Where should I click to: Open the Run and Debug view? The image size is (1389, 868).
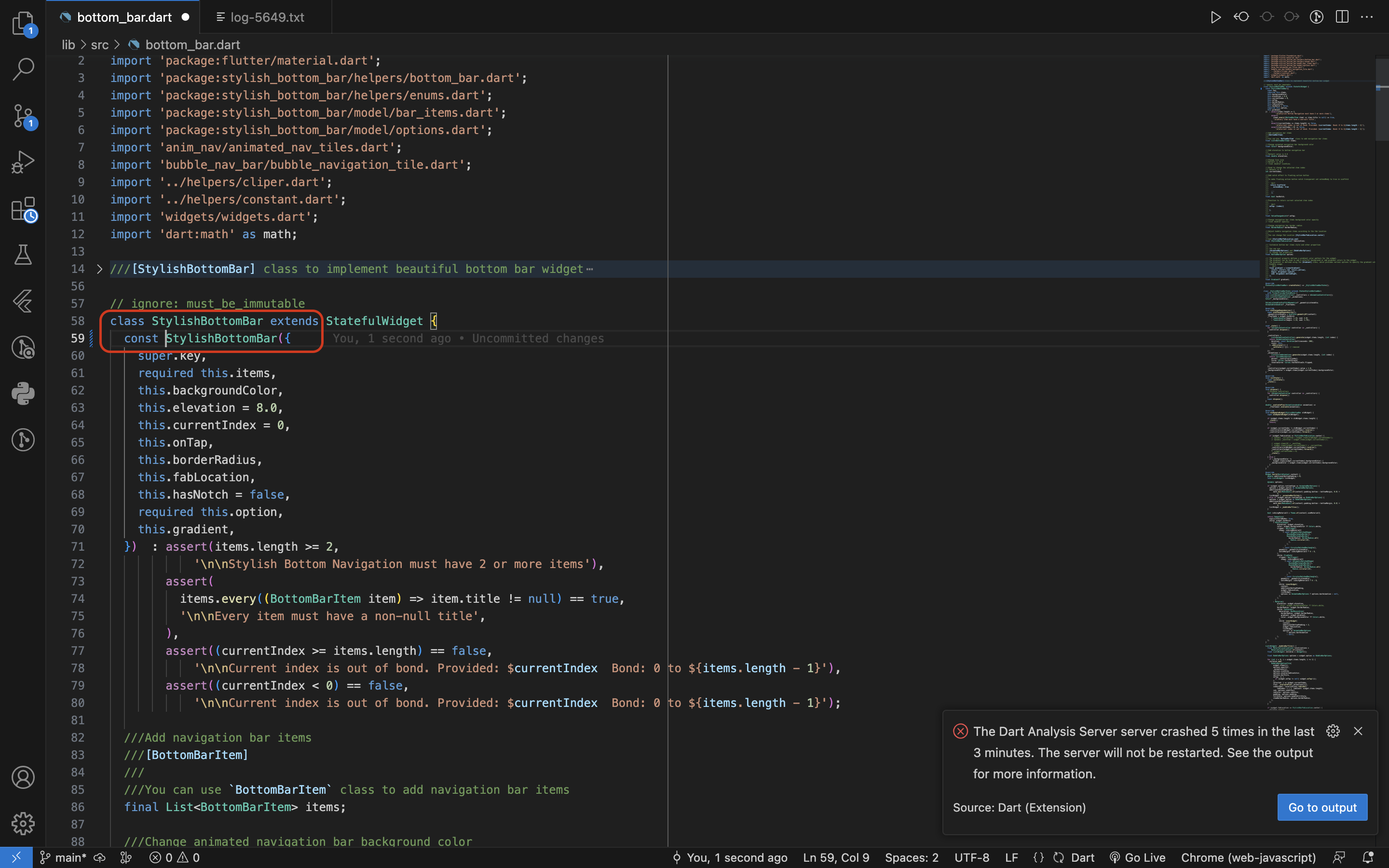(x=23, y=162)
